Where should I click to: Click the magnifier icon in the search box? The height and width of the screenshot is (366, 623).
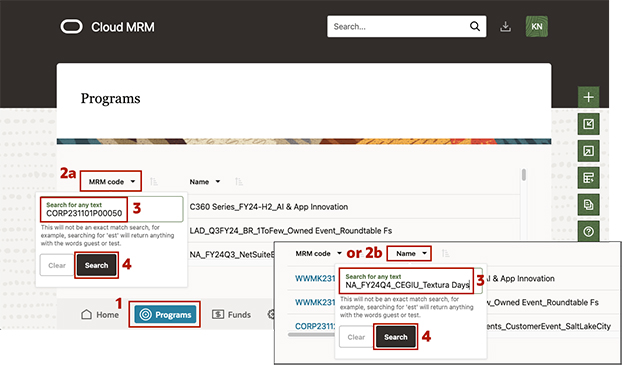click(x=475, y=26)
